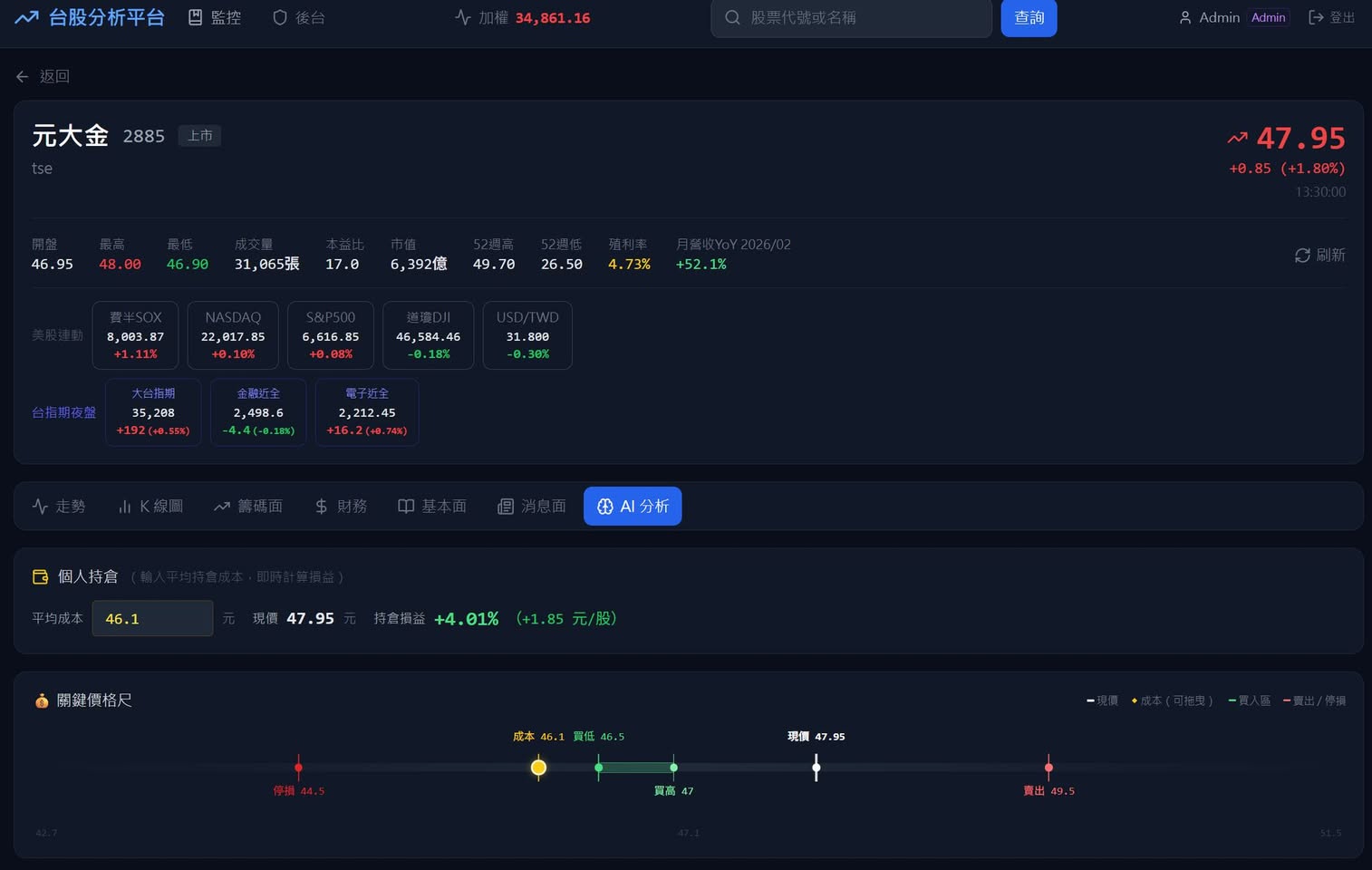This screenshot has width=1372, height=870.
Task: Click the 上市 listing badge
Action: click(x=199, y=135)
